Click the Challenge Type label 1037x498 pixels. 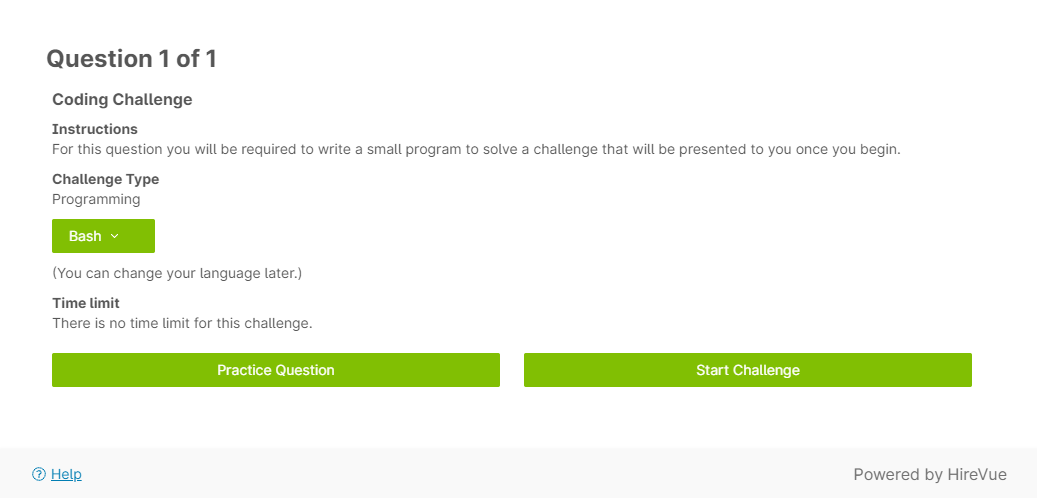[x=106, y=179]
